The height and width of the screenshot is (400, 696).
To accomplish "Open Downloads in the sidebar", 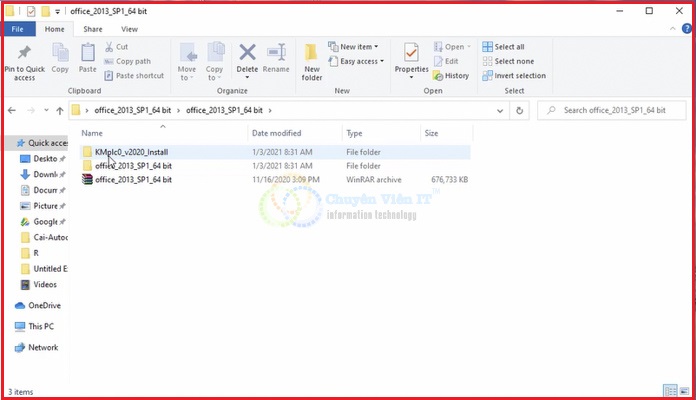I will click(x=43, y=174).
